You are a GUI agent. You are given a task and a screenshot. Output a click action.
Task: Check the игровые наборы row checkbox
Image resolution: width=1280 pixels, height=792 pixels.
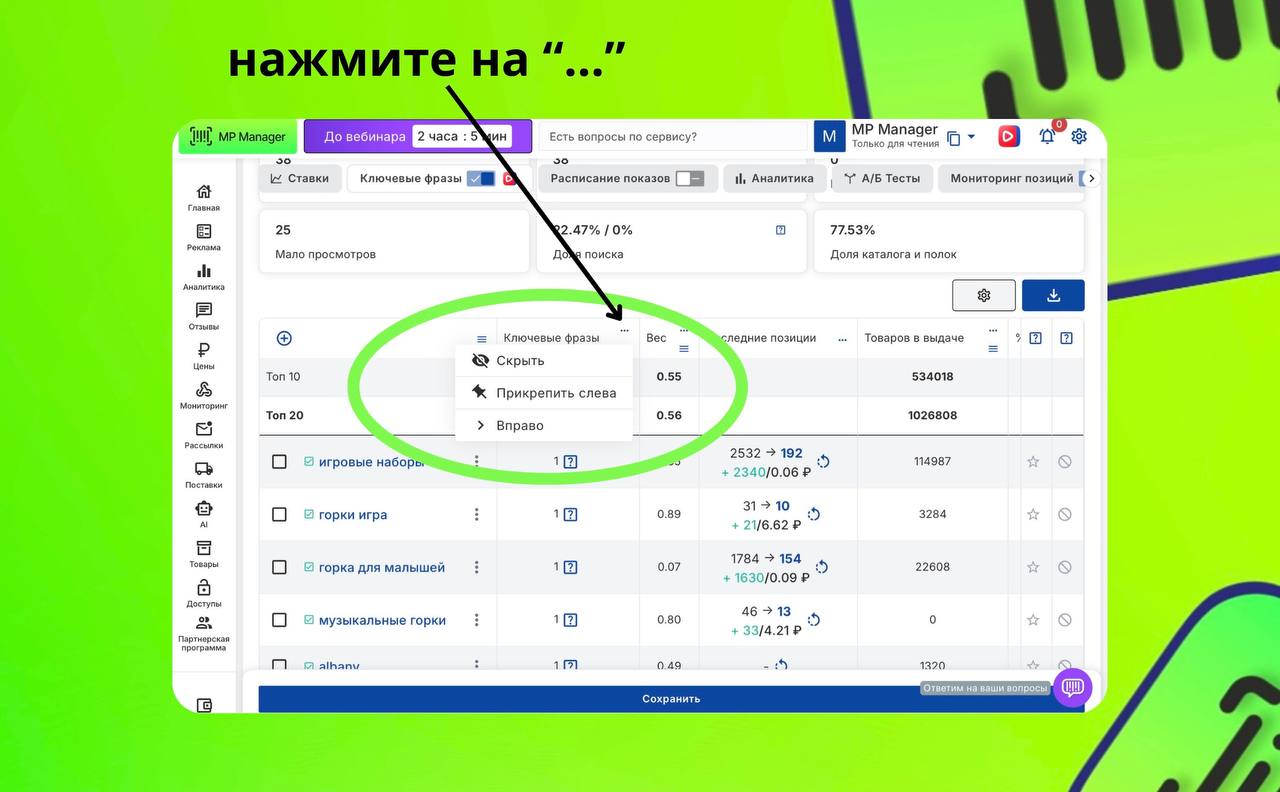tap(280, 462)
